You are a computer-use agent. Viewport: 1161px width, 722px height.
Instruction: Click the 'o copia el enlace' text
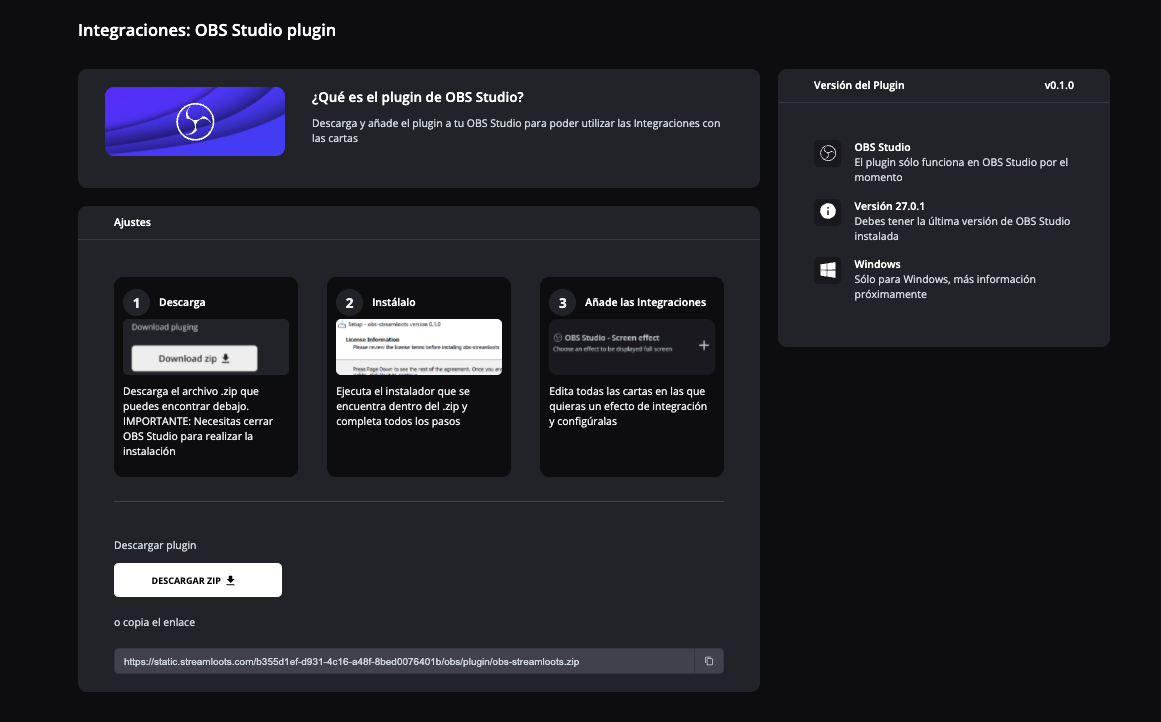(x=155, y=622)
